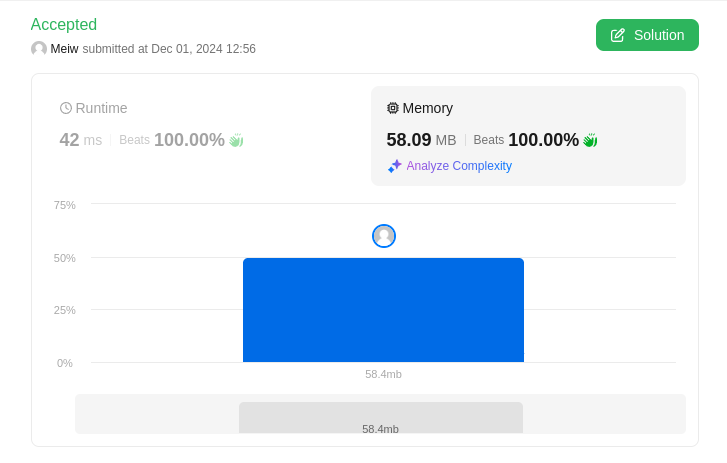Screen dimensions: 727x463
Task: Click the 75% axis label
Action: coord(64,205)
